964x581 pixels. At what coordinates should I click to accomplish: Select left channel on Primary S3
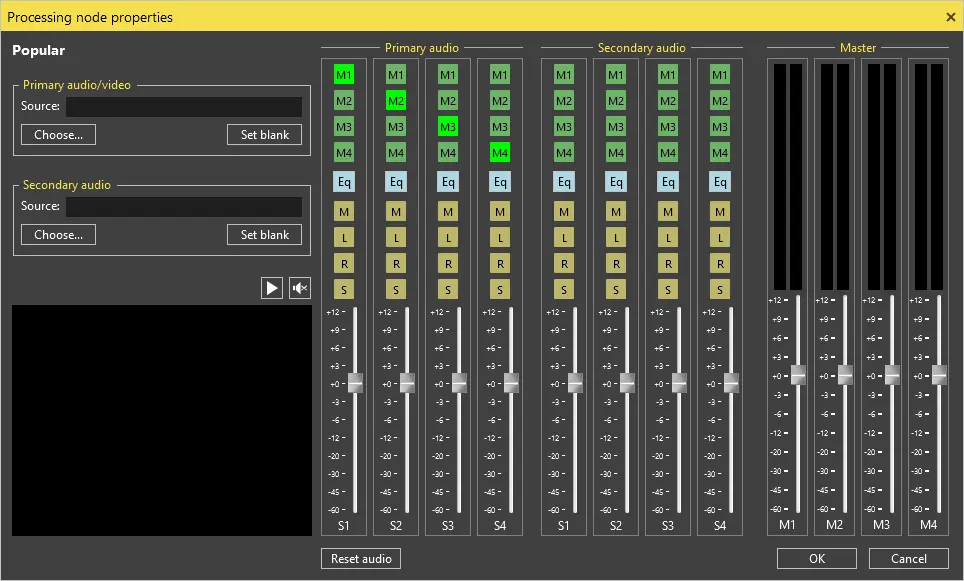pos(448,237)
